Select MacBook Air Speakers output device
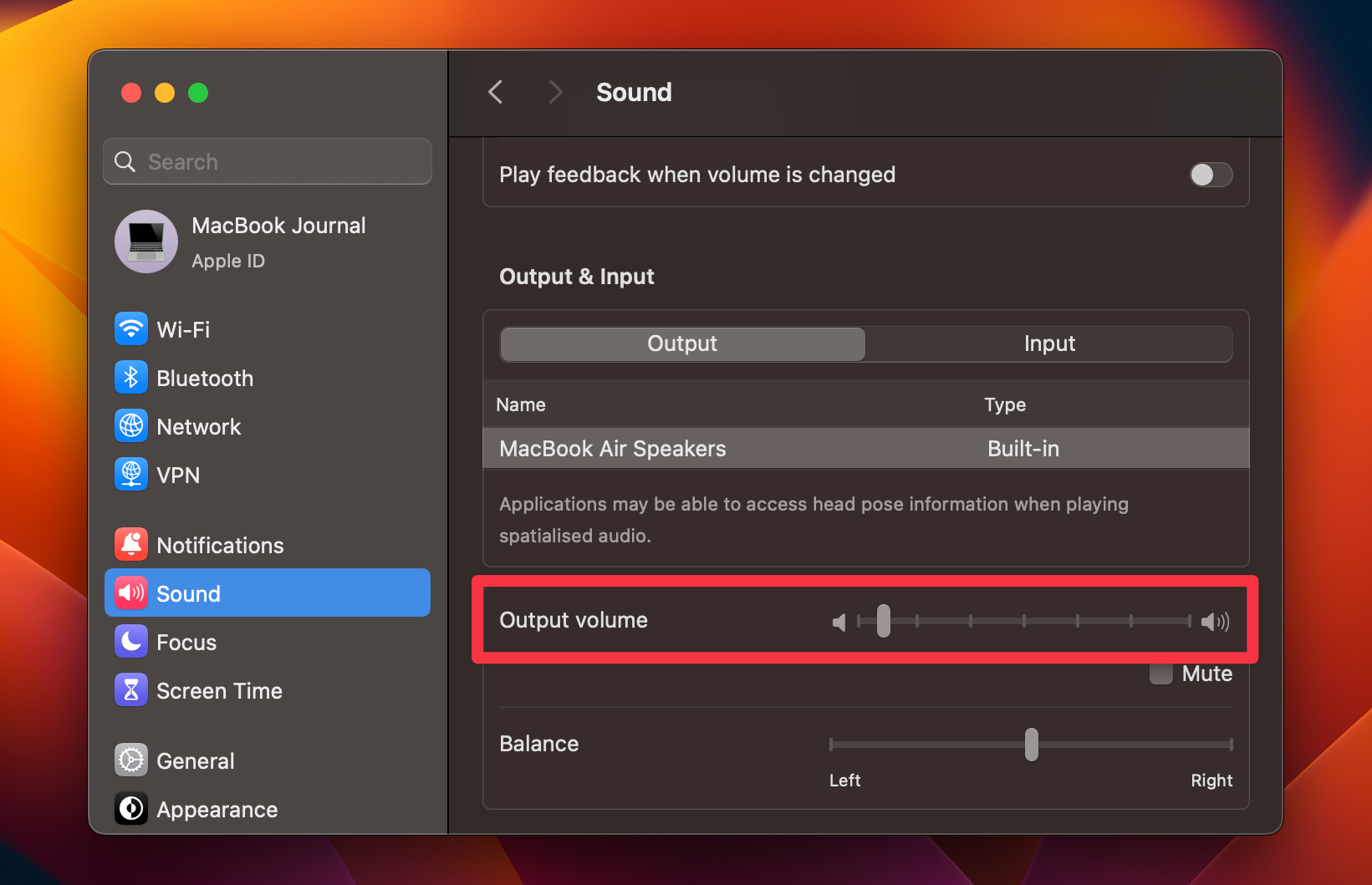 pyautogui.click(x=612, y=449)
